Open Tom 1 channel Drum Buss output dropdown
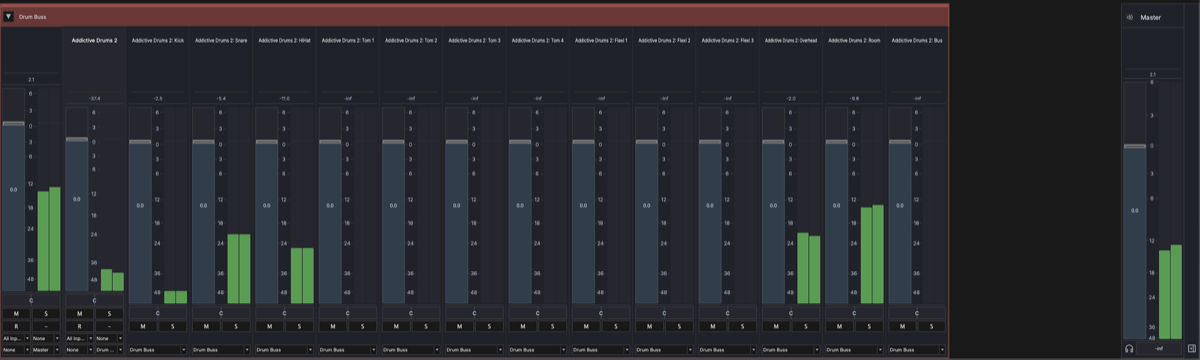 tap(348, 349)
